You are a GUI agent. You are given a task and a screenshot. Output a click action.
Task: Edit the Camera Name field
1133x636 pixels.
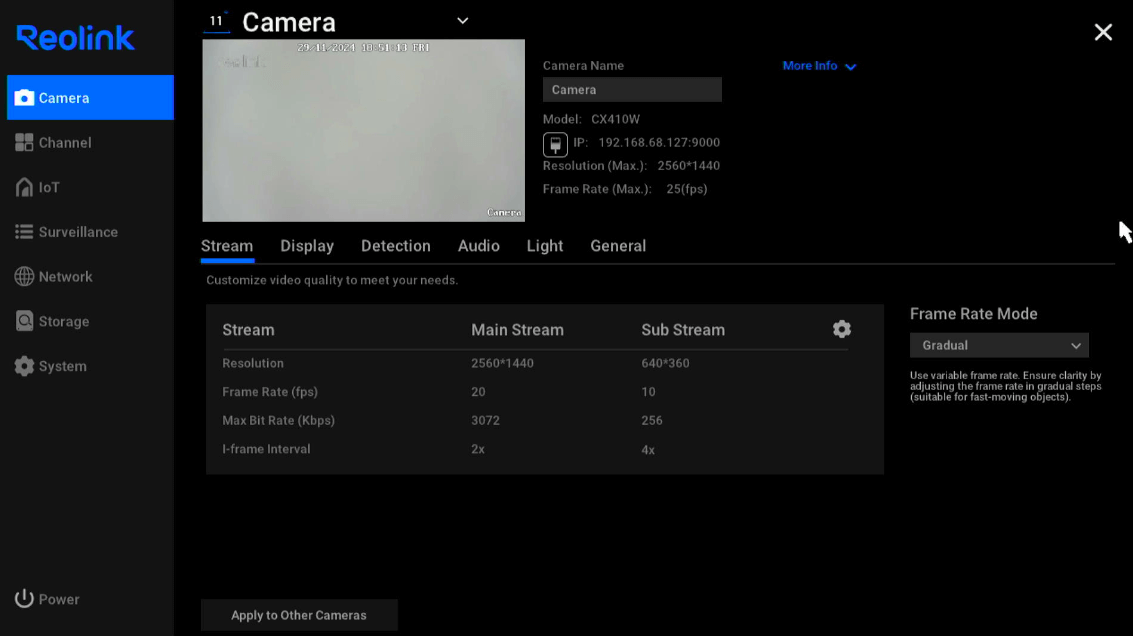(x=632, y=90)
